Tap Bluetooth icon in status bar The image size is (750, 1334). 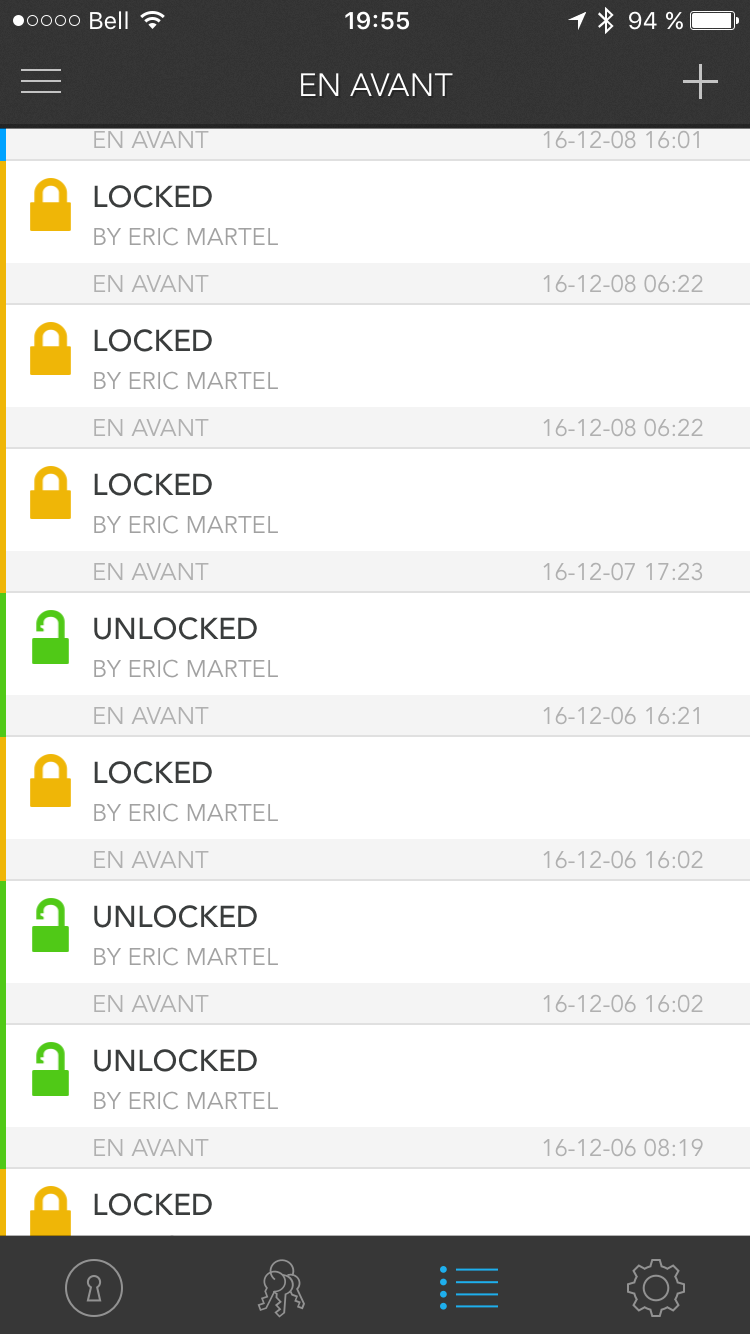[x=605, y=21]
